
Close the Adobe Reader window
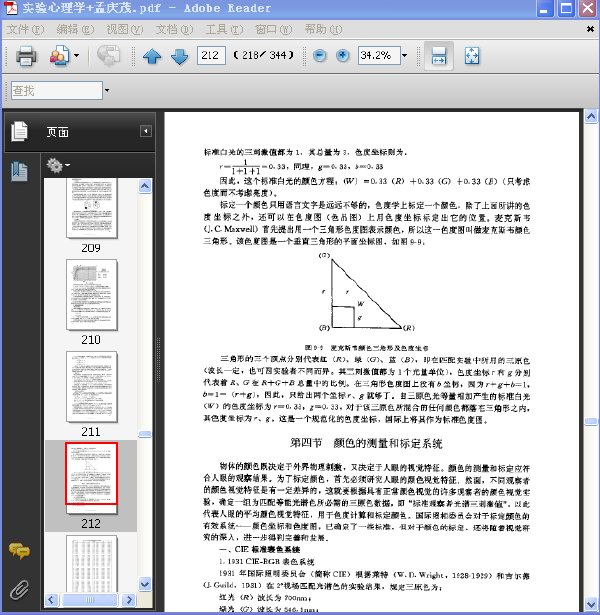pos(588,8)
